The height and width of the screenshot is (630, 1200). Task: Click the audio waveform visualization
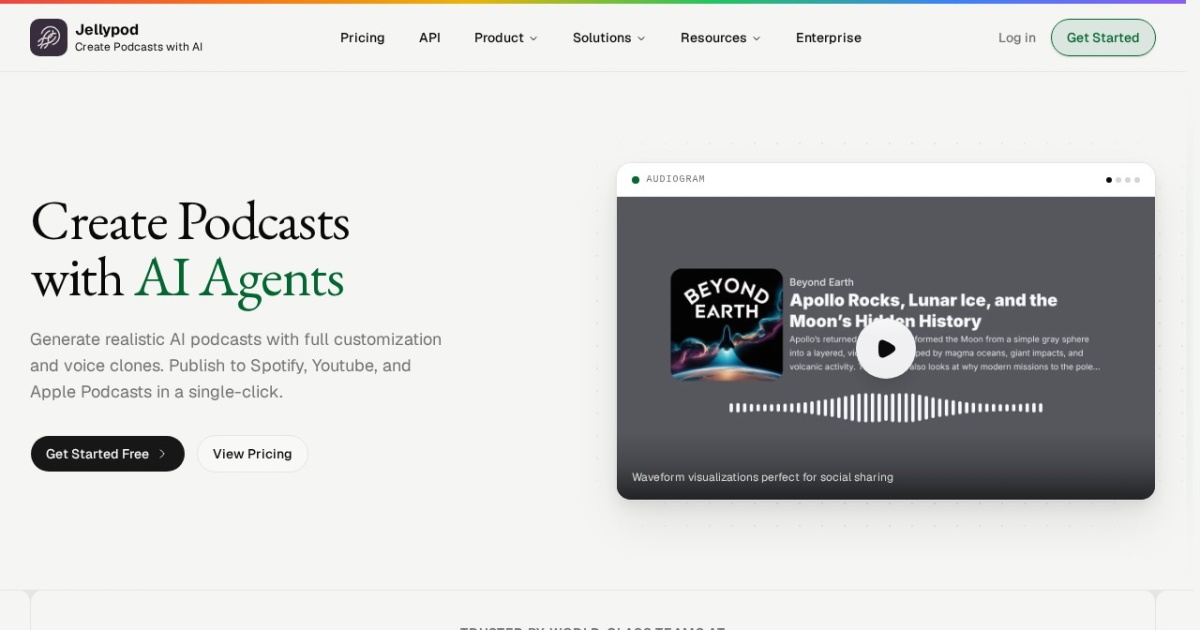886,408
